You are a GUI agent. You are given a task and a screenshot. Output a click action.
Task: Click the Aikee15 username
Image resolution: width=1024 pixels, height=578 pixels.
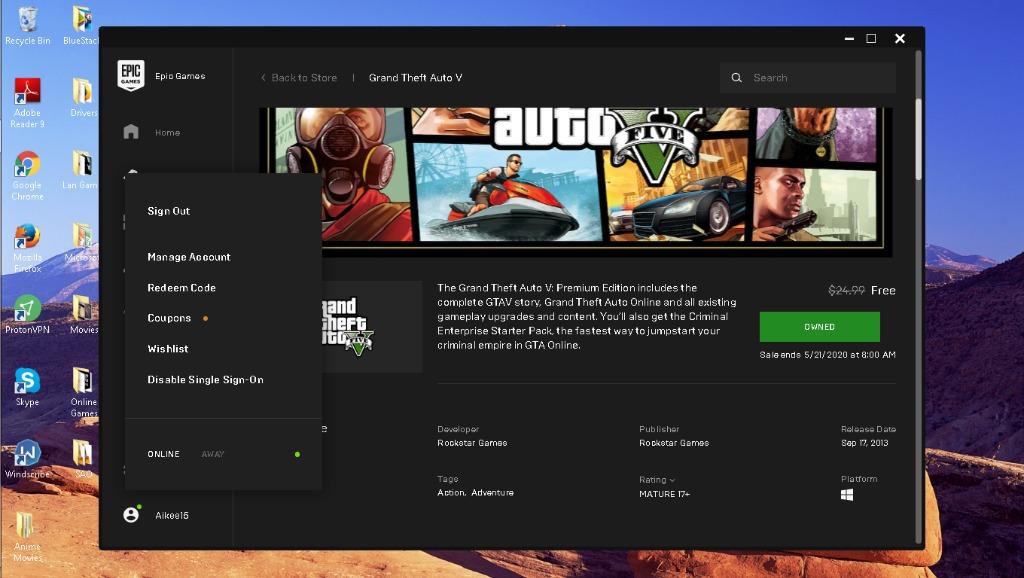tap(172, 515)
